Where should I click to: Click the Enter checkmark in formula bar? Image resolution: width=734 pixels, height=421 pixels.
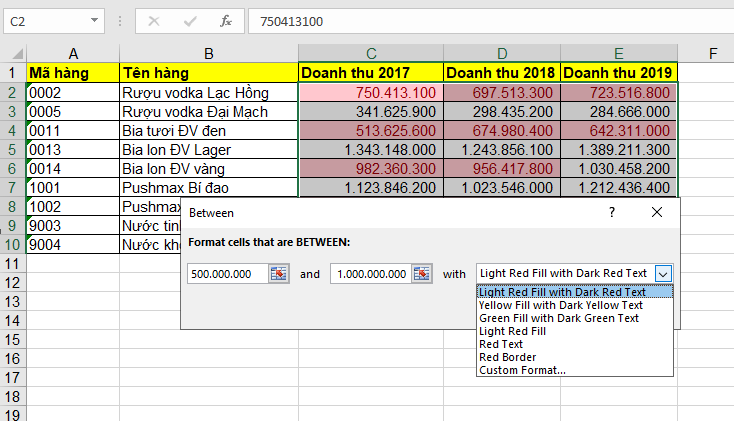[189, 20]
